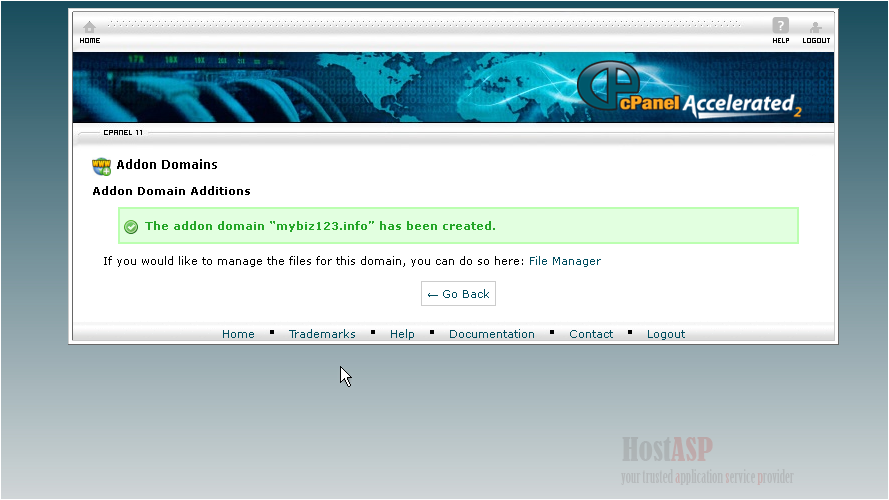889x500 pixels.
Task: Select Home in the footer menu
Action: [238, 334]
